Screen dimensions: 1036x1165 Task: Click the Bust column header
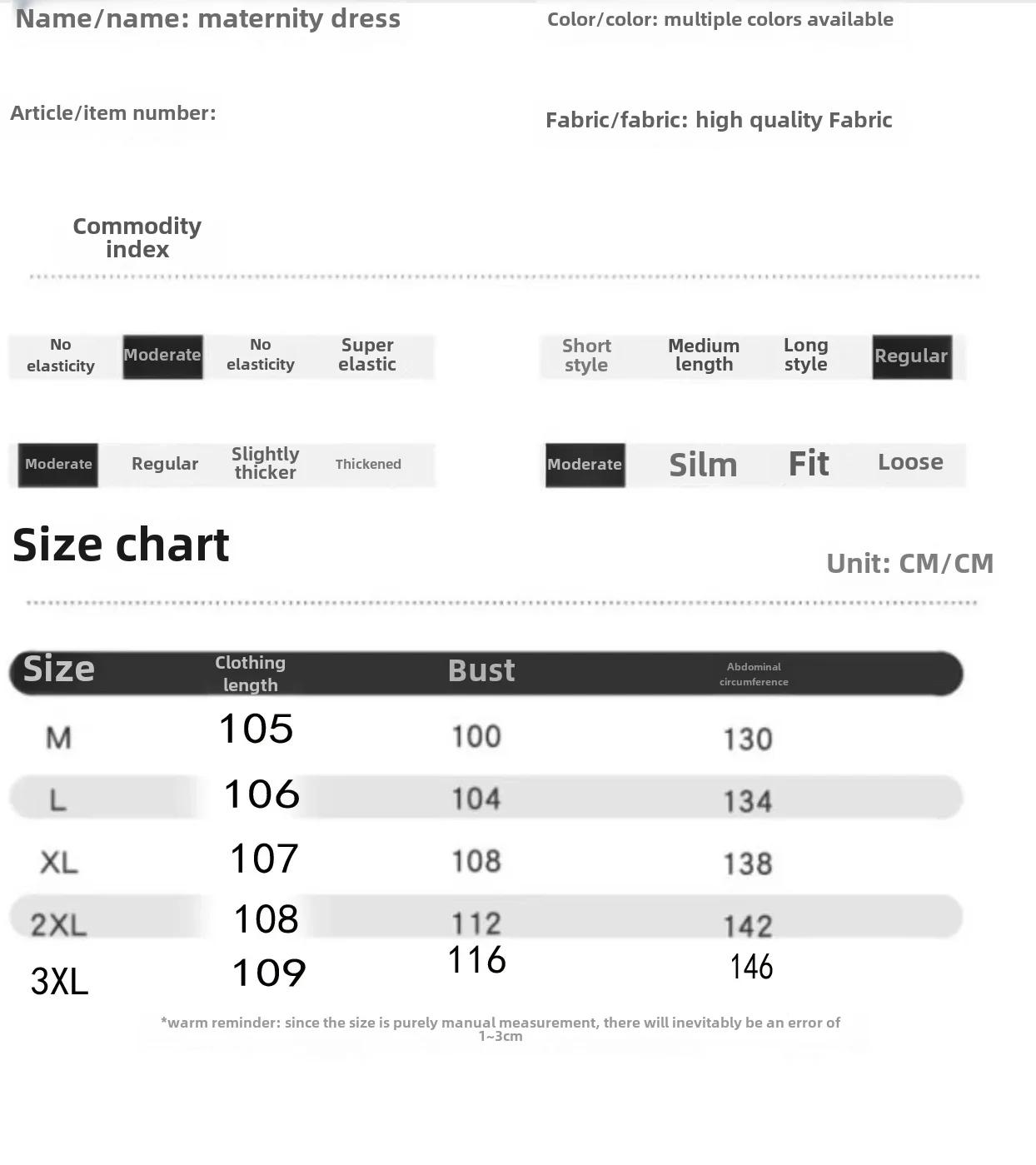pos(481,671)
